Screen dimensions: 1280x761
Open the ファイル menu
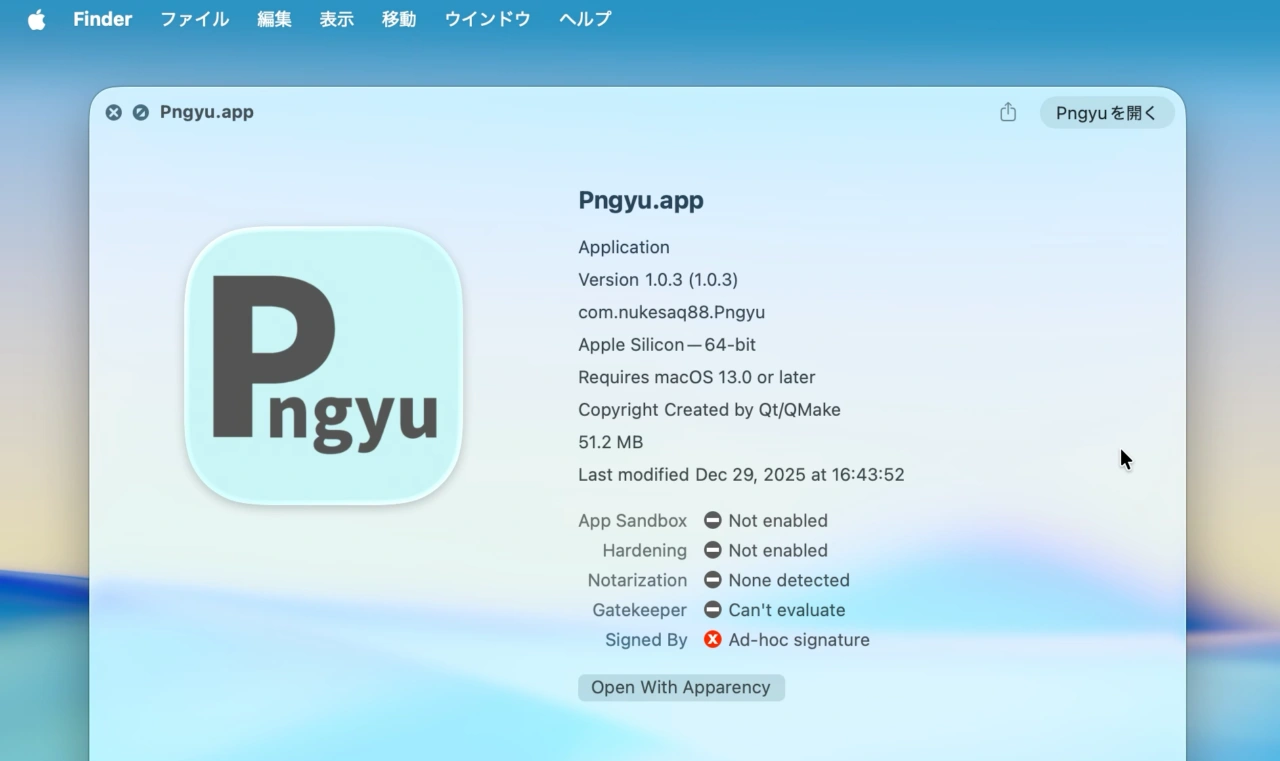click(193, 18)
